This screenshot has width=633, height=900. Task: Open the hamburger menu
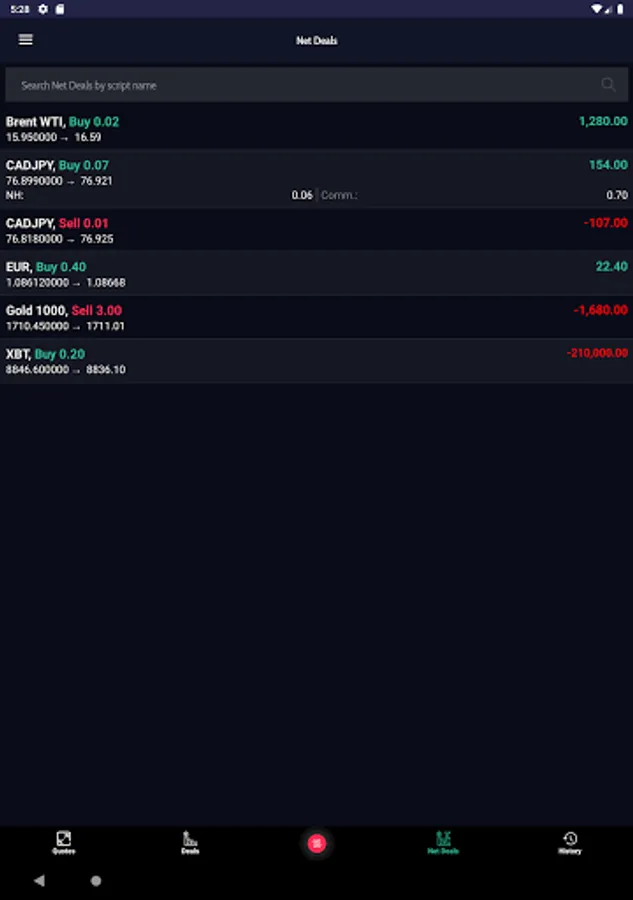26,40
